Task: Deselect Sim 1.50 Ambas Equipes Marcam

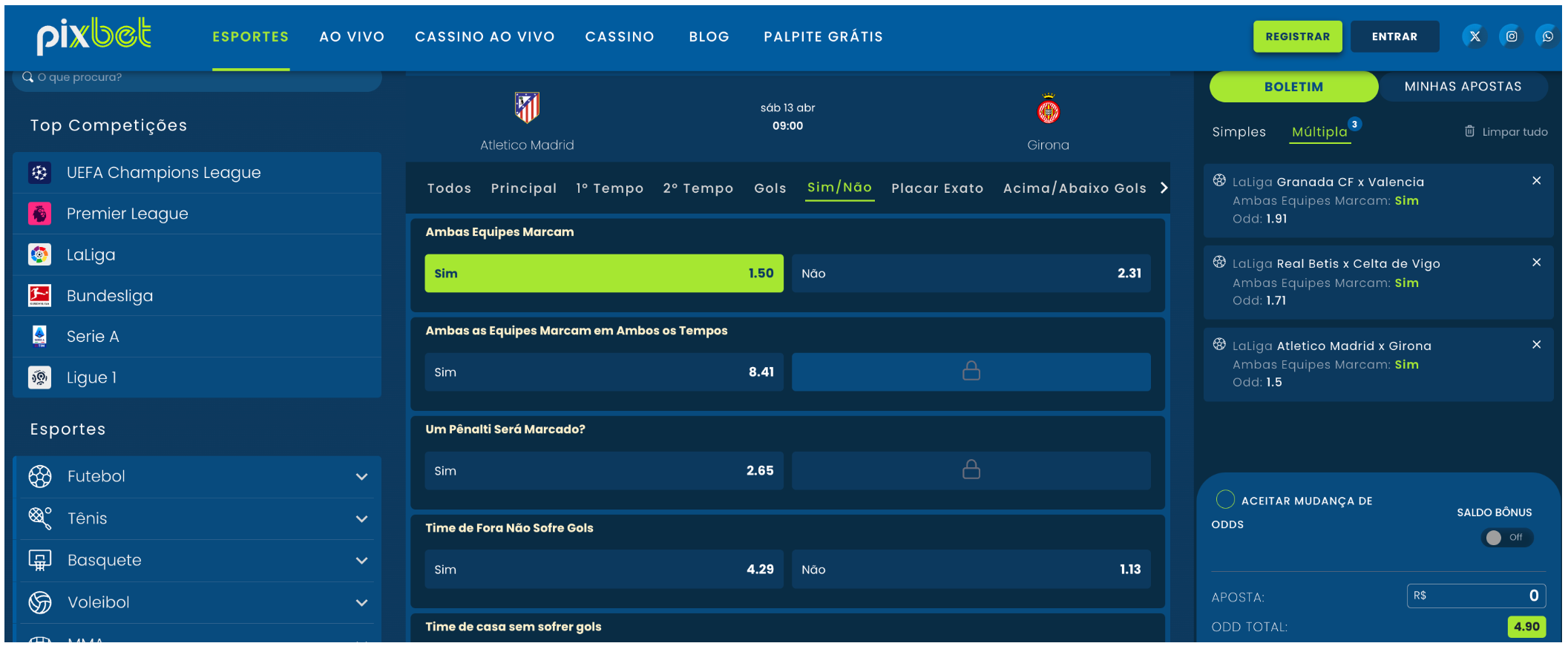Action: (604, 273)
